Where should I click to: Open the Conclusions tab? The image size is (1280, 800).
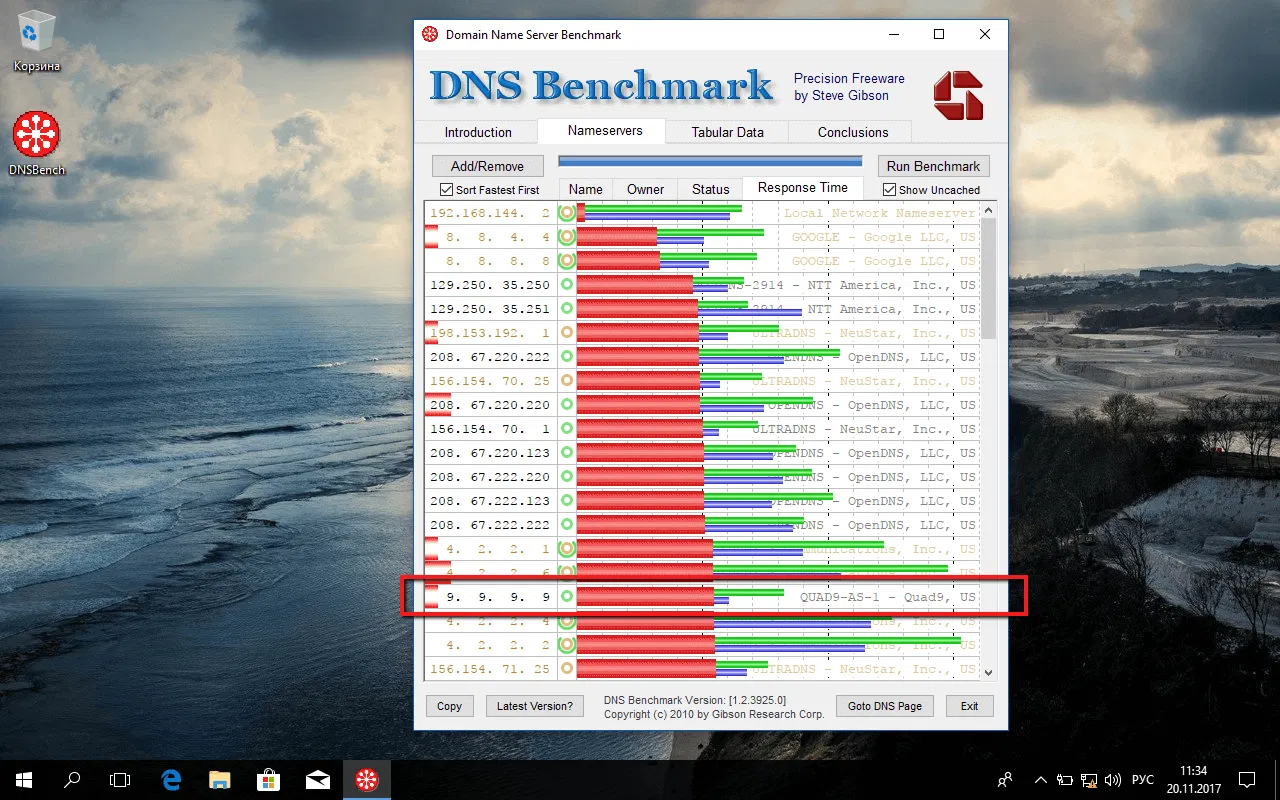pyautogui.click(x=850, y=131)
